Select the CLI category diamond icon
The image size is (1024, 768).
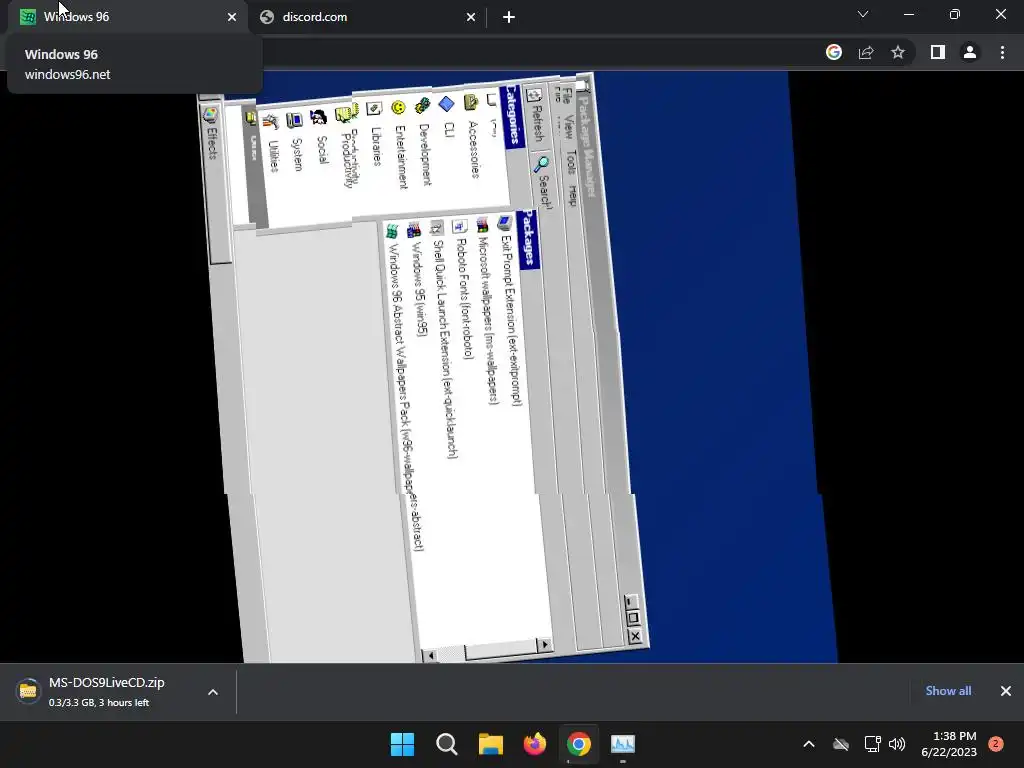tap(447, 104)
